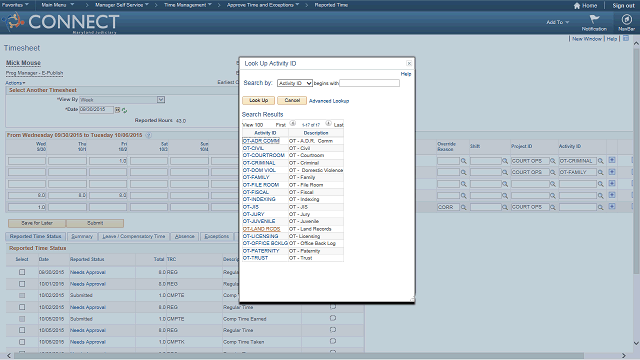The height and width of the screenshot is (360, 640).
Task: Expand Time Management breadcrumb menu
Action: pyautogui.click(x=188, y=5)
